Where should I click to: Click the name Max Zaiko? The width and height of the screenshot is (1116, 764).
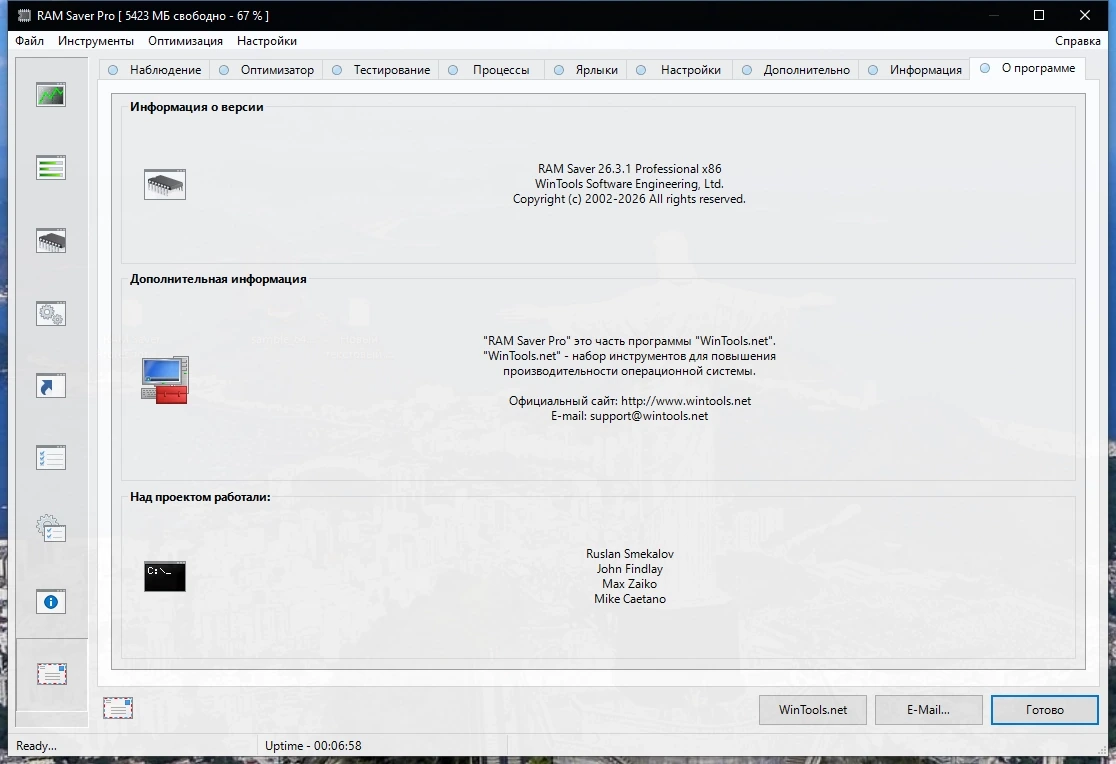[x=630, y=584]
